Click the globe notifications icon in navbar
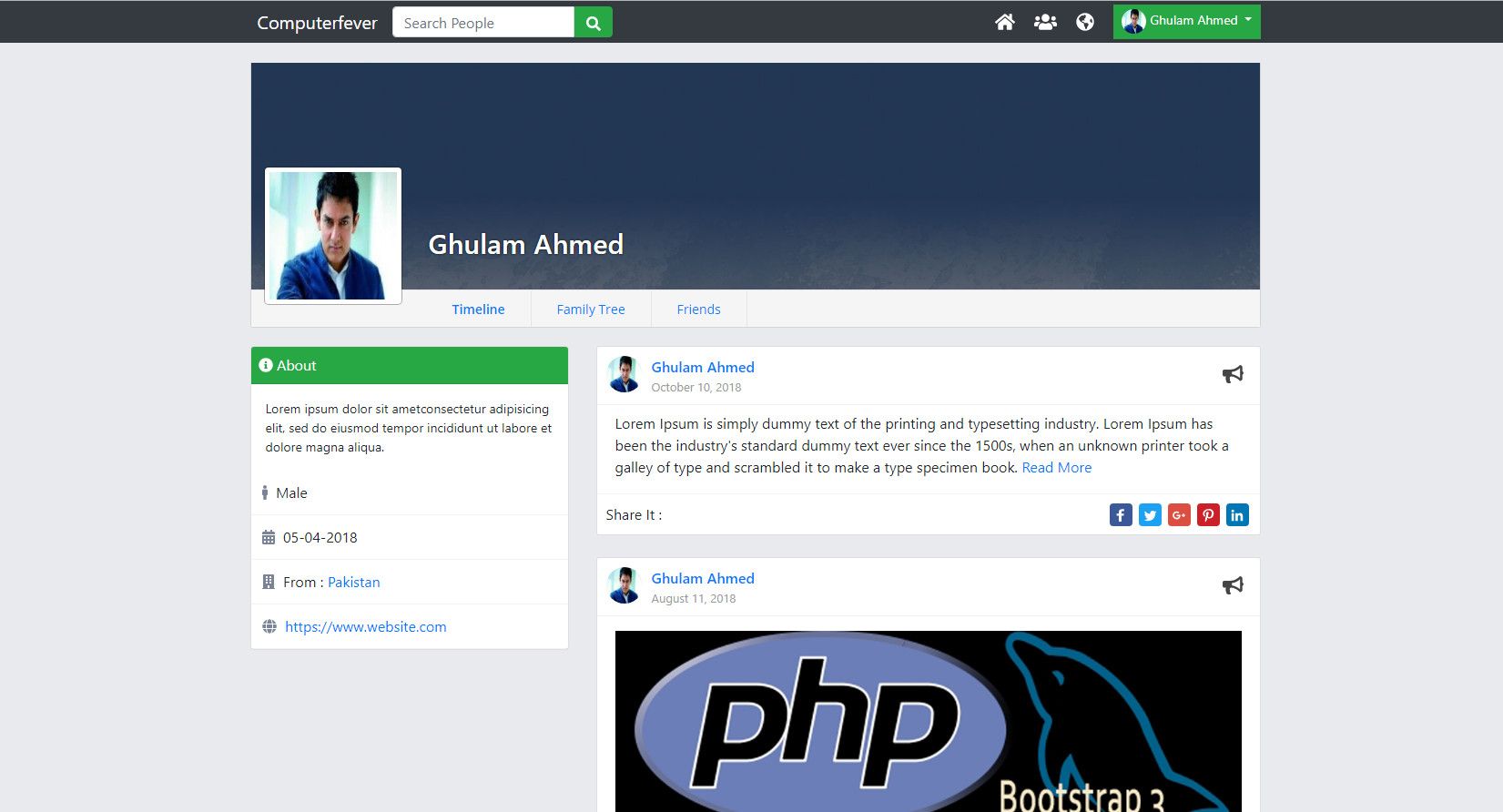The width and height of the screenshot is (1503, 812). [1085, 22]
